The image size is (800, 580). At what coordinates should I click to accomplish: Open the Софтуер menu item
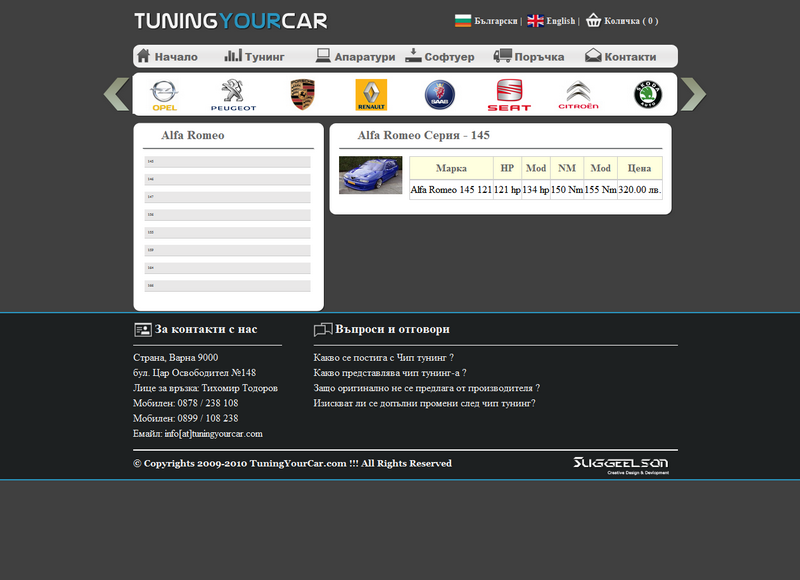[449, 57]
